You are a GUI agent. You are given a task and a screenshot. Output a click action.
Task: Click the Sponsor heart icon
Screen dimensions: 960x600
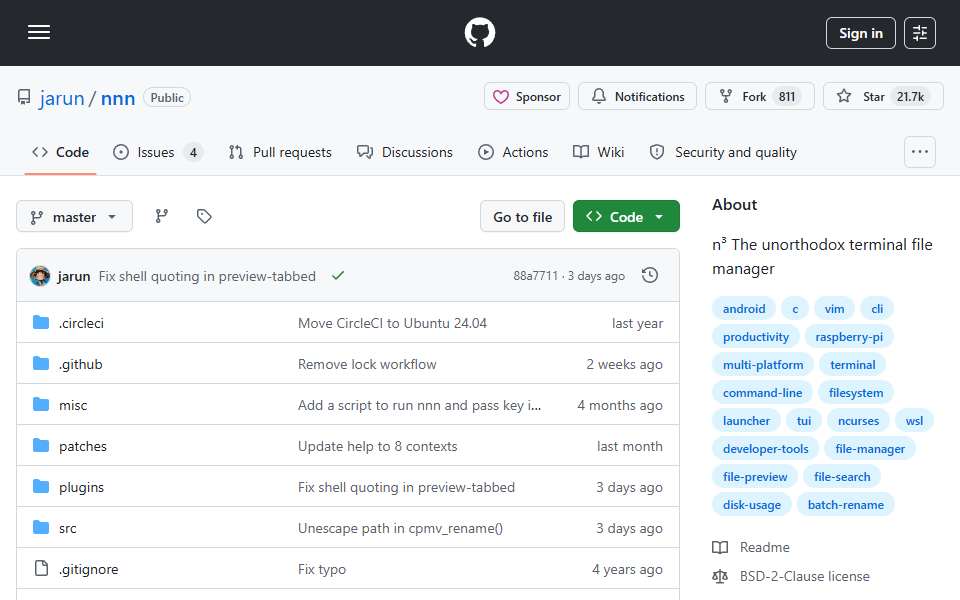(x=501, y=97)
